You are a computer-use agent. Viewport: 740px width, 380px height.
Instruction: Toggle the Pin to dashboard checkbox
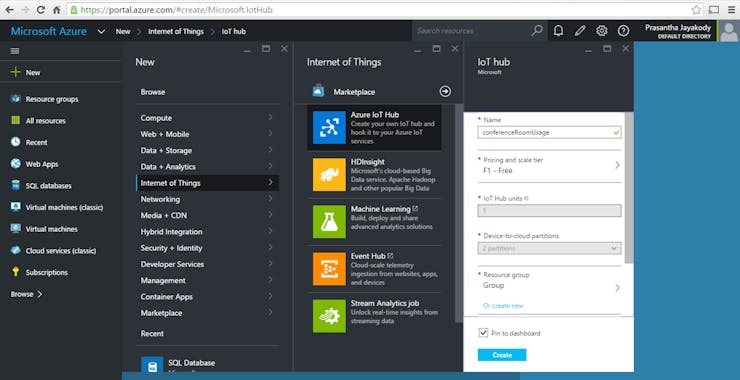click(483, 333)
